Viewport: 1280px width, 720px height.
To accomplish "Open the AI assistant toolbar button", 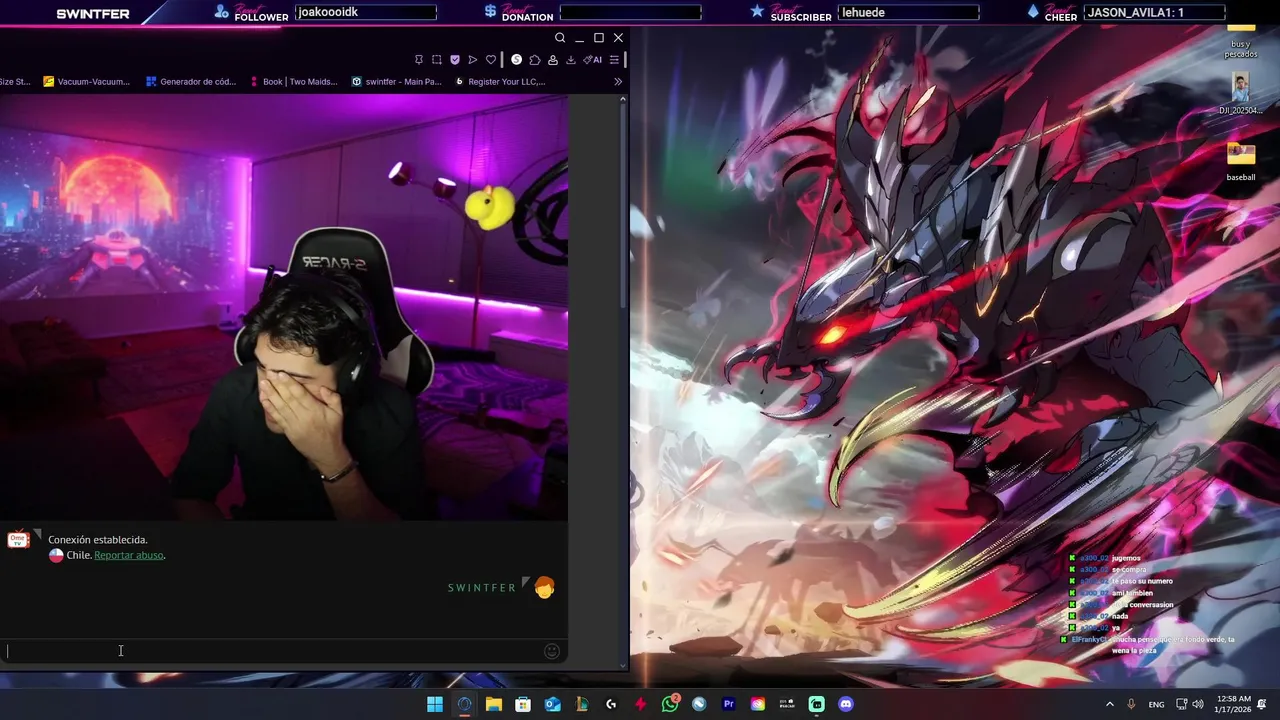I will (593, 60).
